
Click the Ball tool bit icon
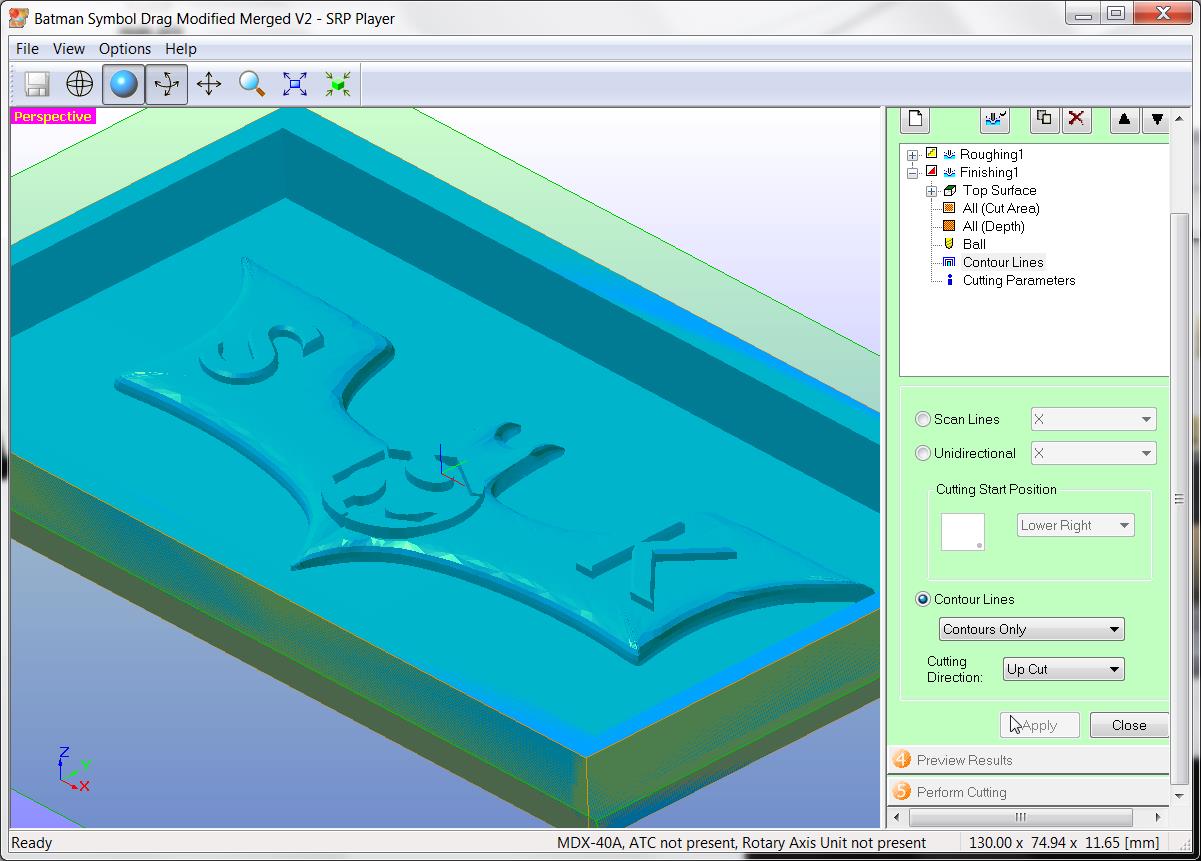click(950, 244)
